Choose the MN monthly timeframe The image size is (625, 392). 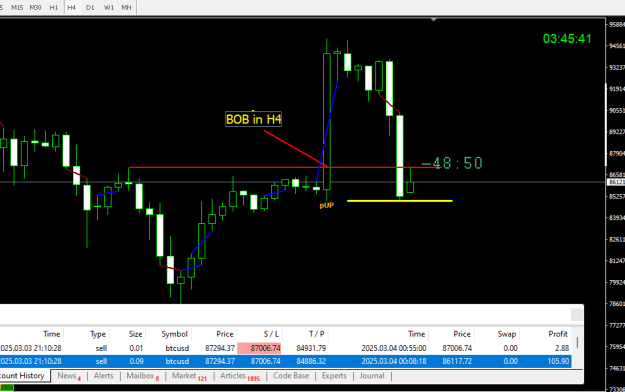point(126,7)
